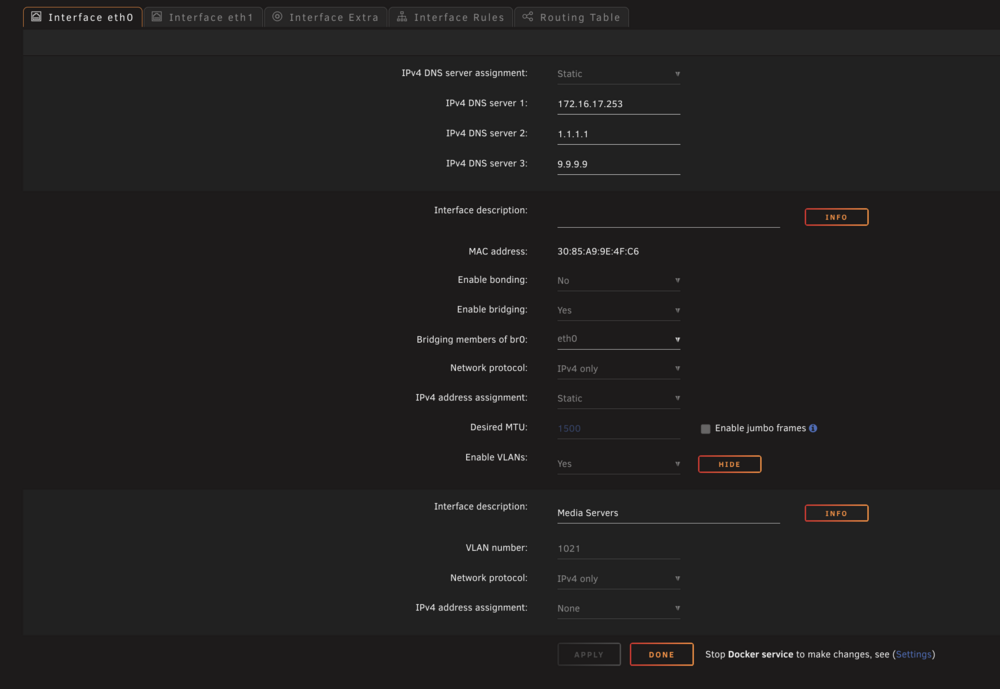The image size is (1000, 689).
Task: Click the empty Interface description field
Action: point(668,217)
